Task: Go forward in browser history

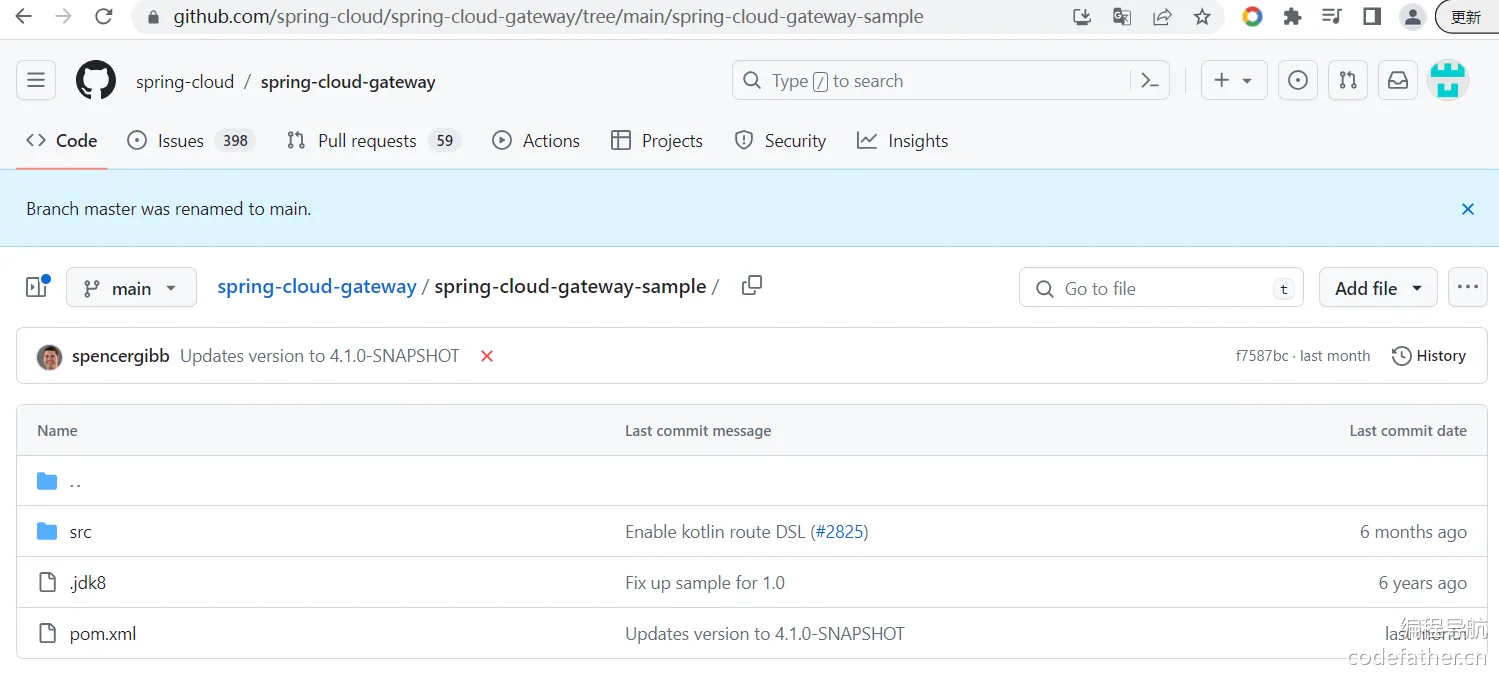Action: coord(63,17)
